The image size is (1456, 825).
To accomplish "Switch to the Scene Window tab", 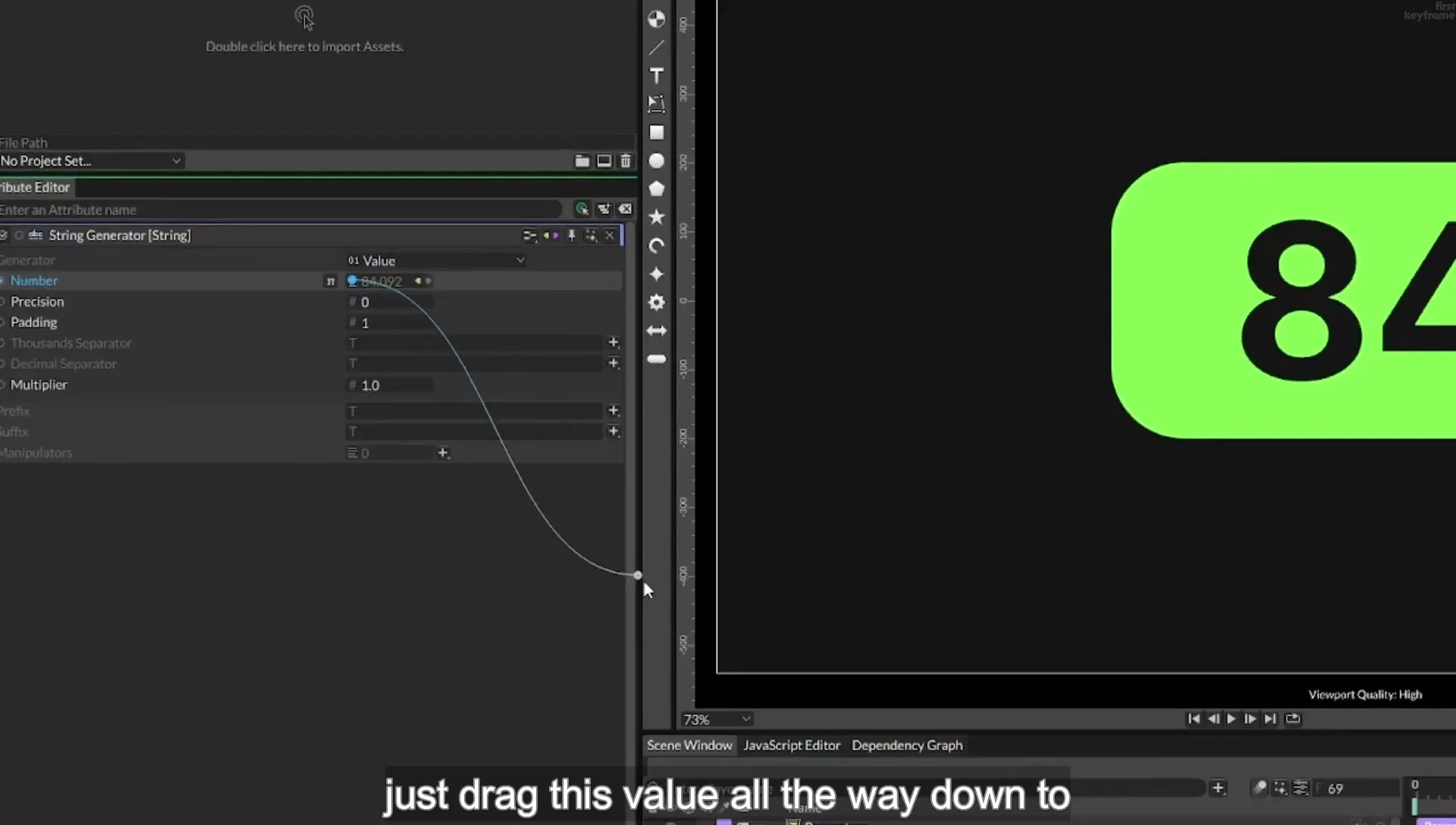I will (x=689, y=745).
